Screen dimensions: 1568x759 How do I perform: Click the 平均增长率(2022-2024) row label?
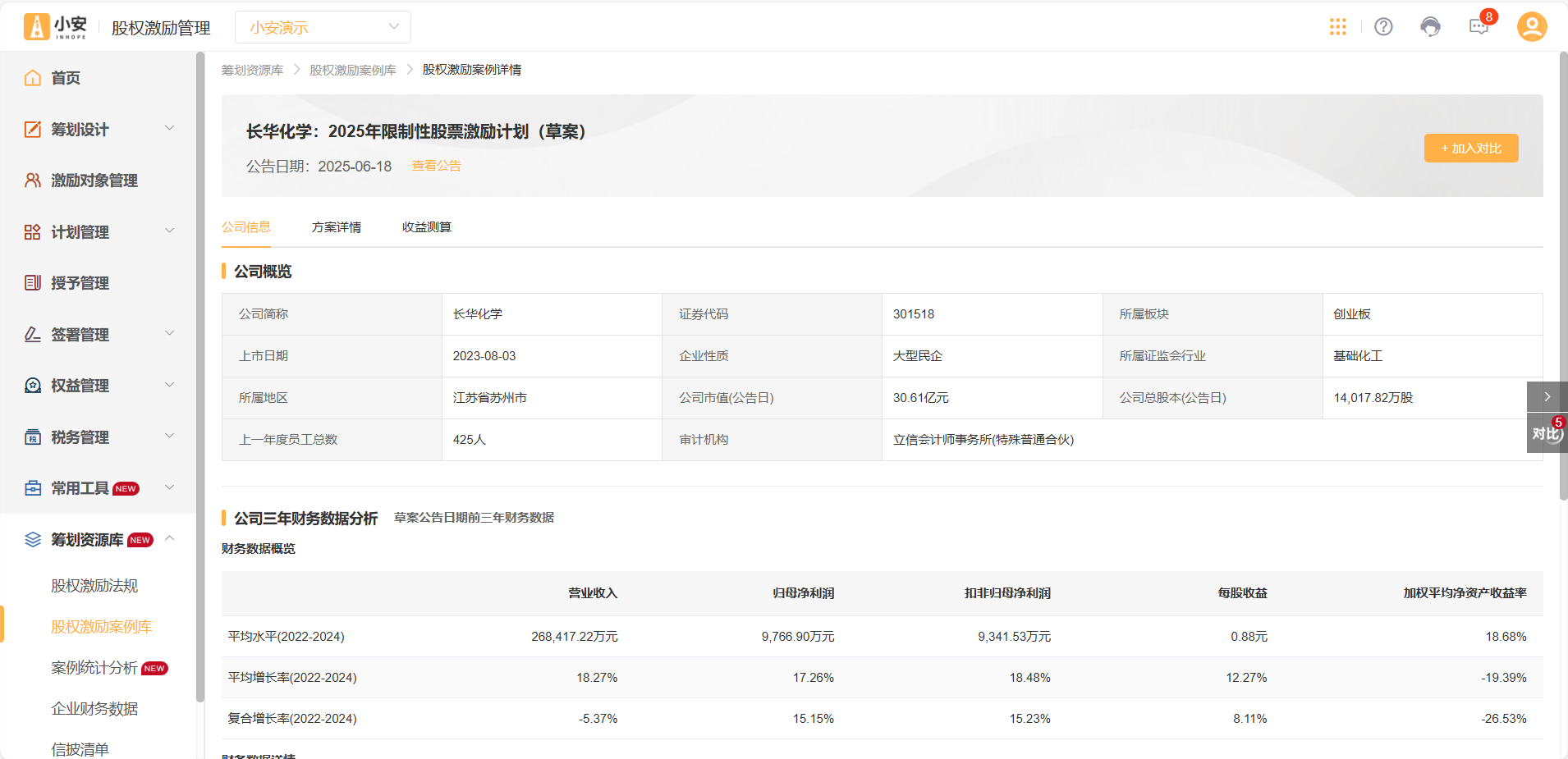point(292,678)
